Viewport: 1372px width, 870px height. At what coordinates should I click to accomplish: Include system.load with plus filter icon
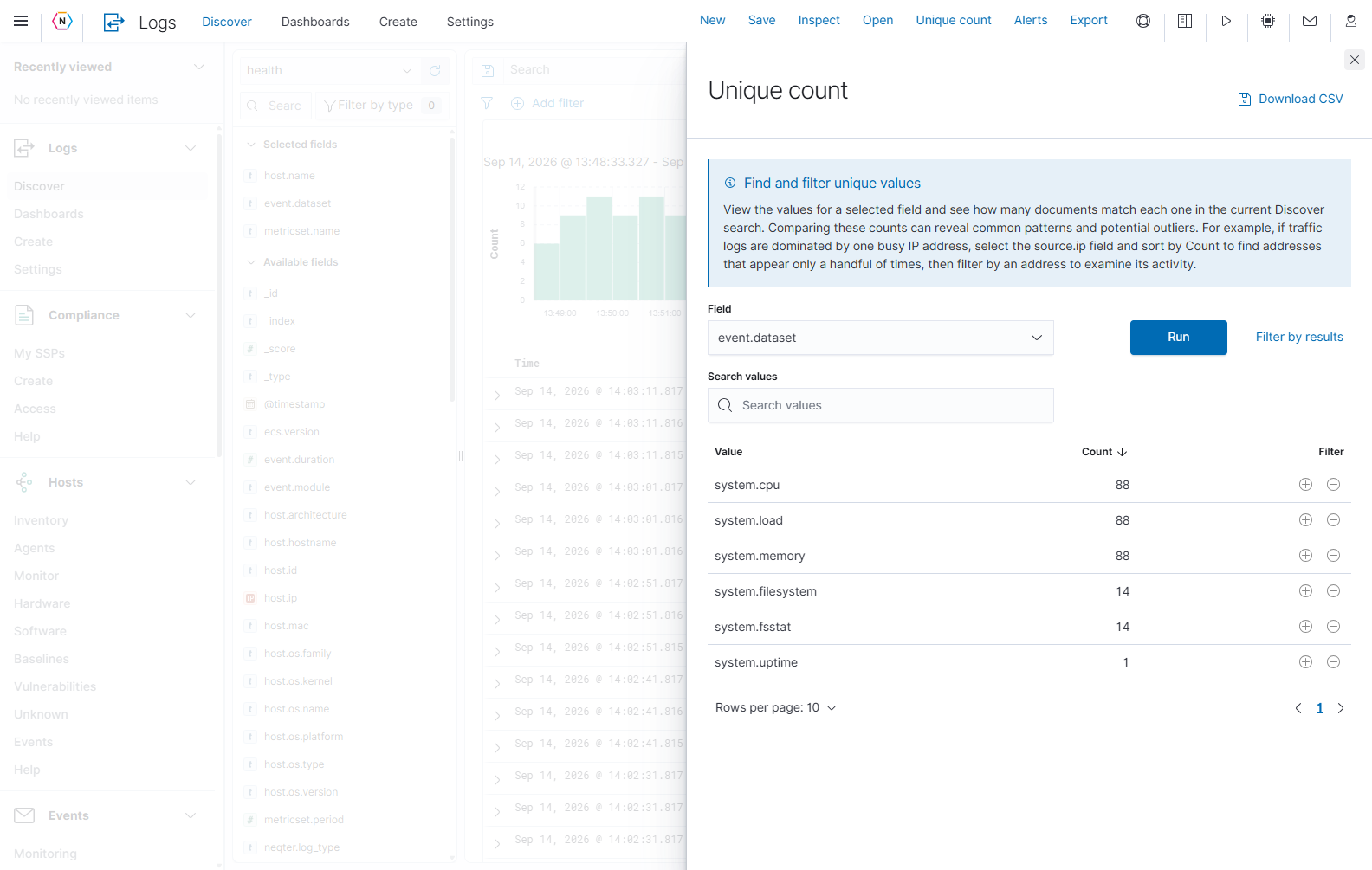click(1305, 520)
